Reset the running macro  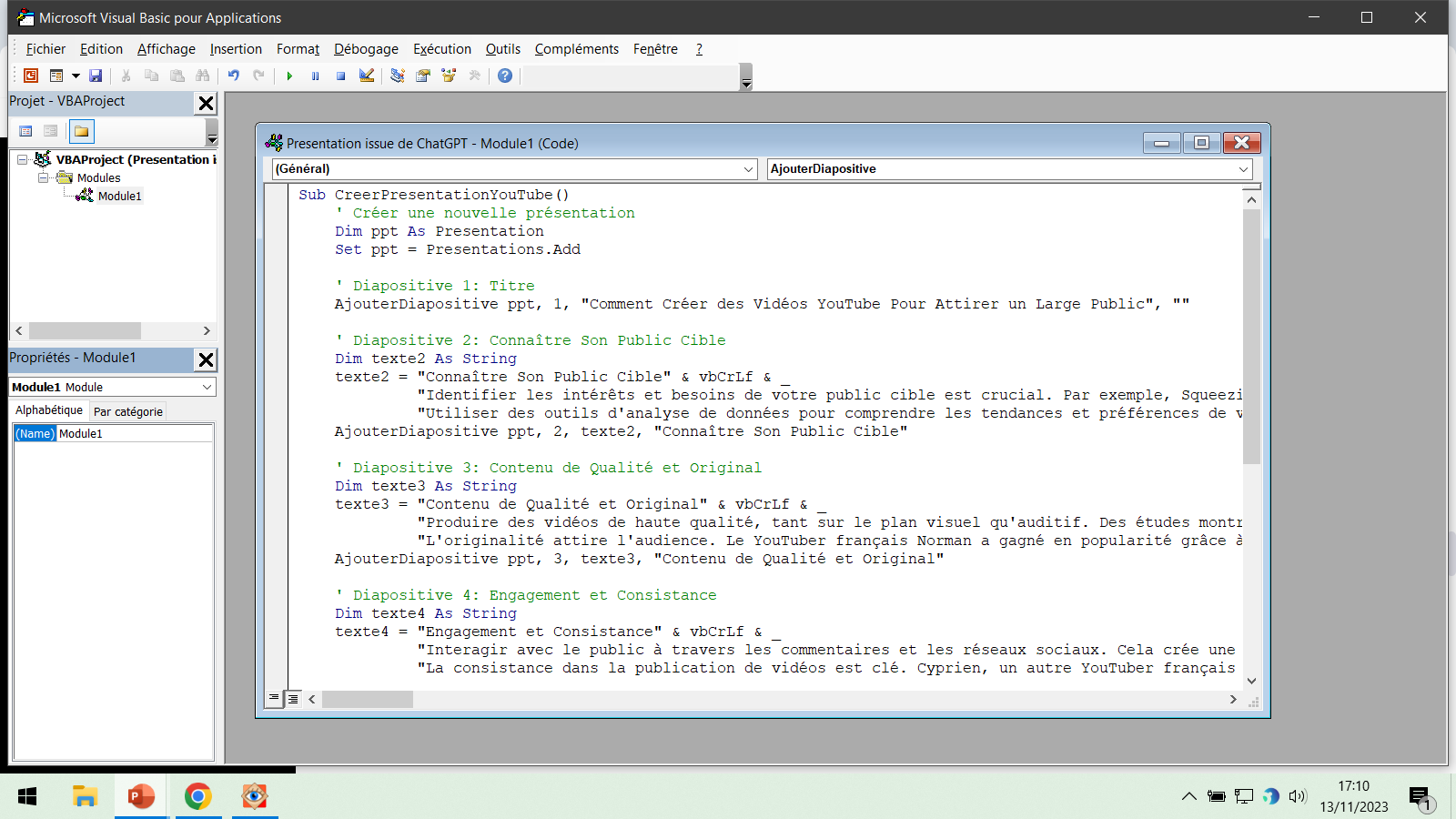pyautogui.click(x=340, y=76)
